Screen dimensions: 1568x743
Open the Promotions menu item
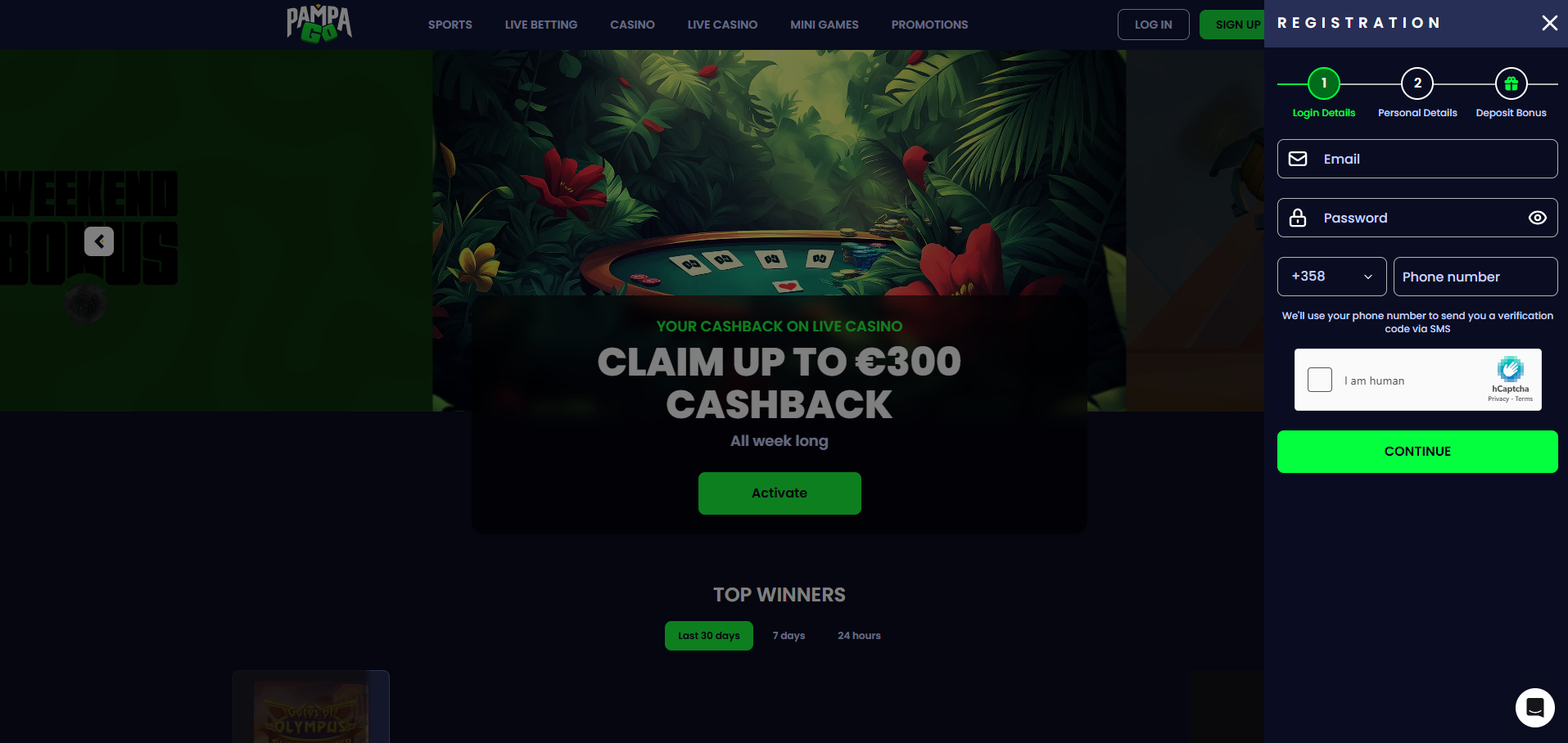click(x=929, y=25)
